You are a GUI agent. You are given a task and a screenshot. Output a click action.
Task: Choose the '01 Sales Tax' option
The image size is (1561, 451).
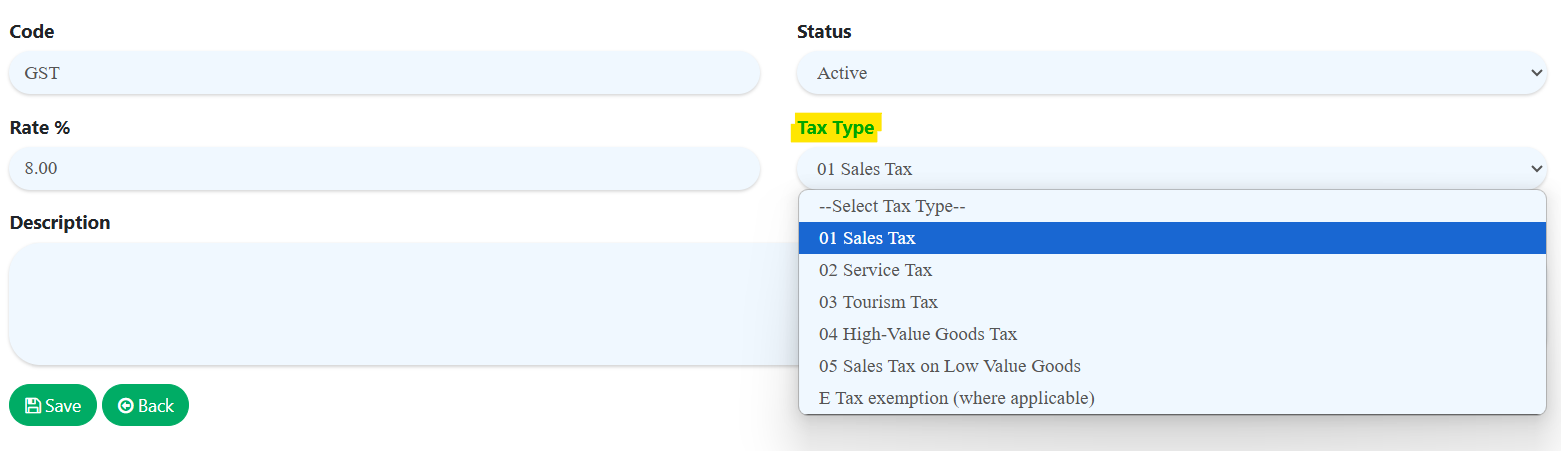click(x=1172, y=238)
